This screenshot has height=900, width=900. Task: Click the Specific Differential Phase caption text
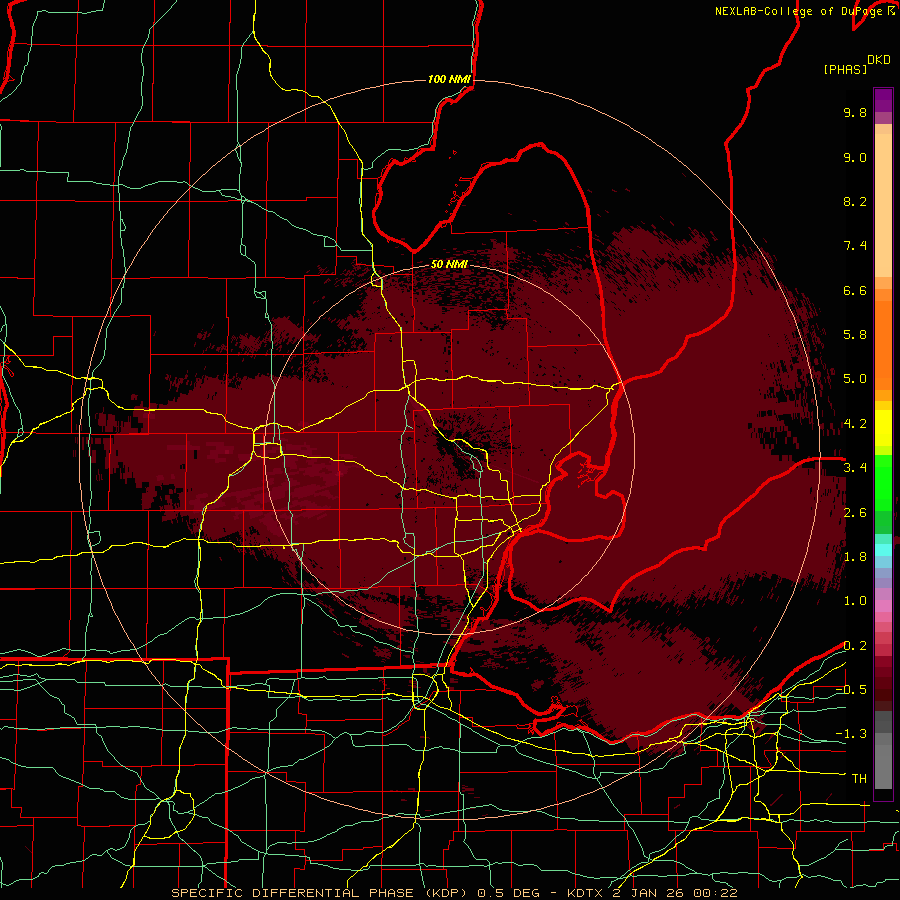455,893
